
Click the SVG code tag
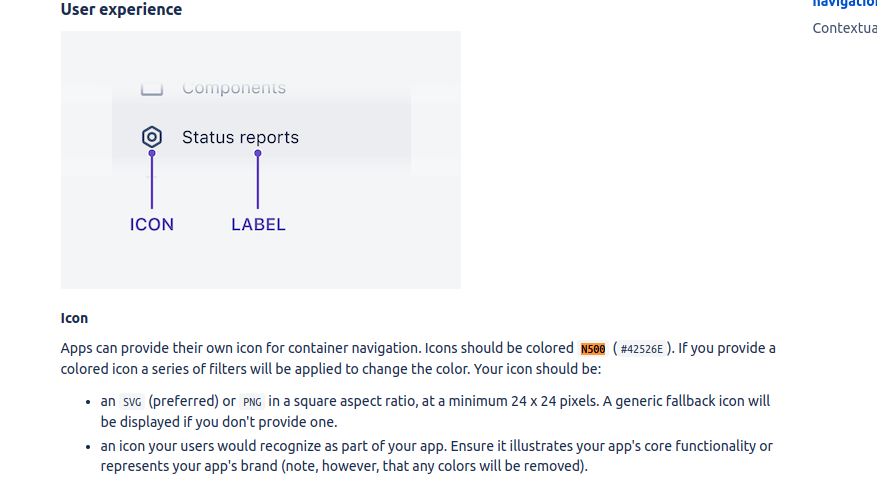click(132, 402)
